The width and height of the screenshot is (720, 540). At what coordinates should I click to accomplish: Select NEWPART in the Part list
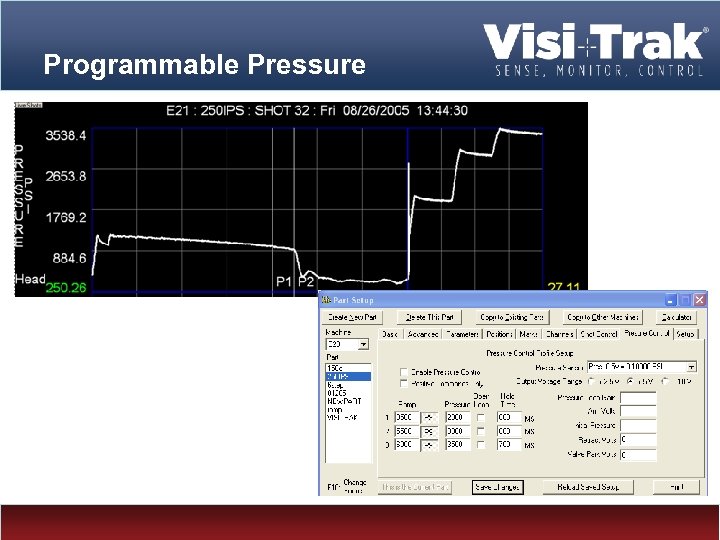(348, 401)
